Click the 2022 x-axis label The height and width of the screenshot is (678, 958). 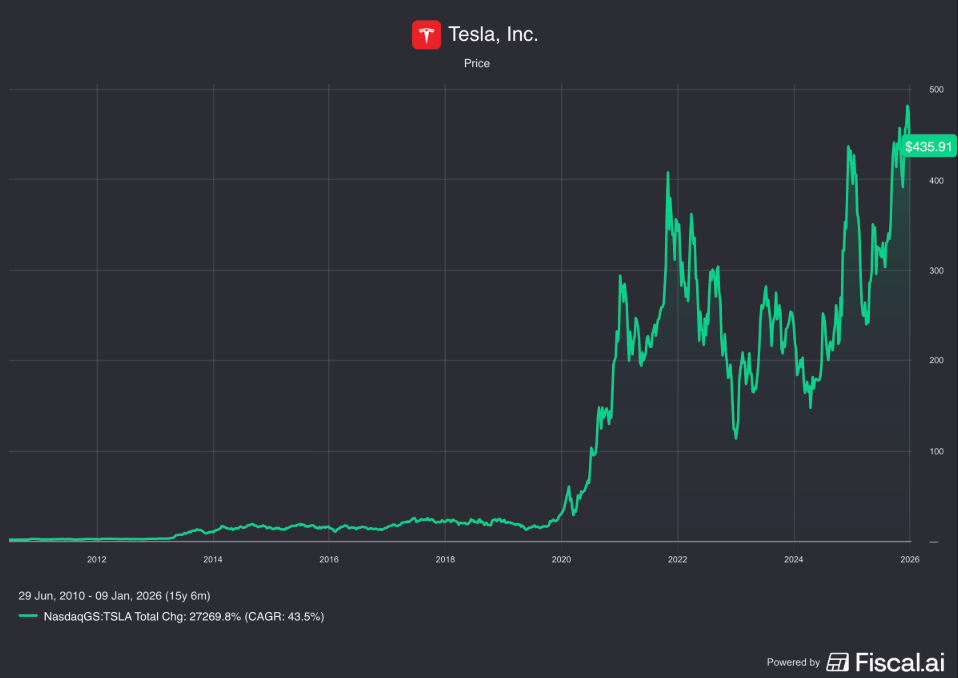coord(677,560)
